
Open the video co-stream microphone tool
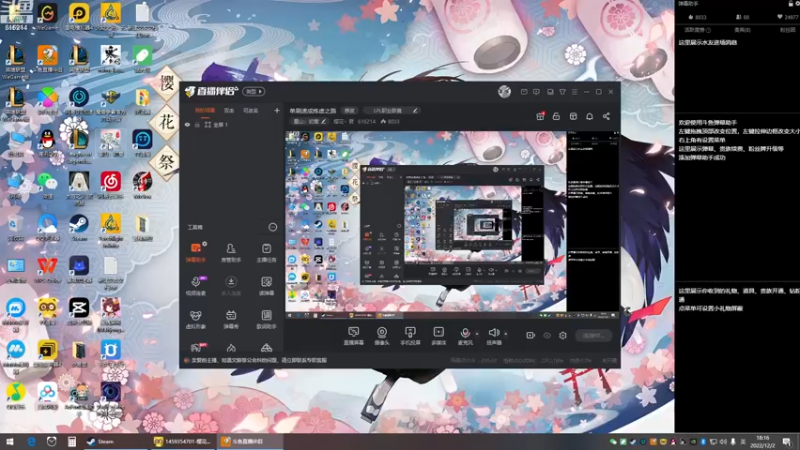pos(196,286)
